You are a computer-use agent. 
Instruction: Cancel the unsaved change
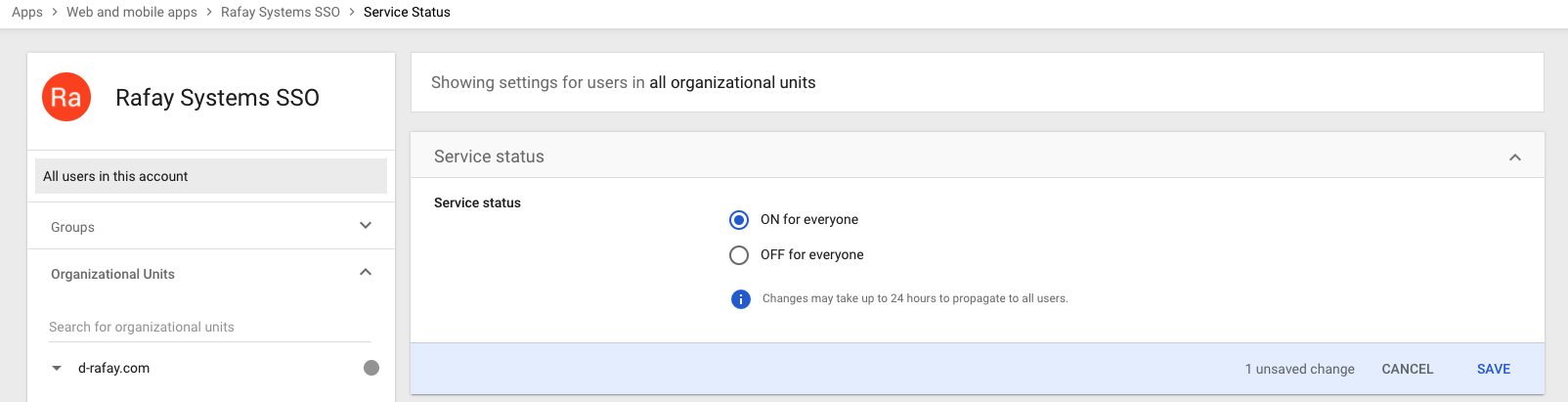click(x=1408, y=369)
